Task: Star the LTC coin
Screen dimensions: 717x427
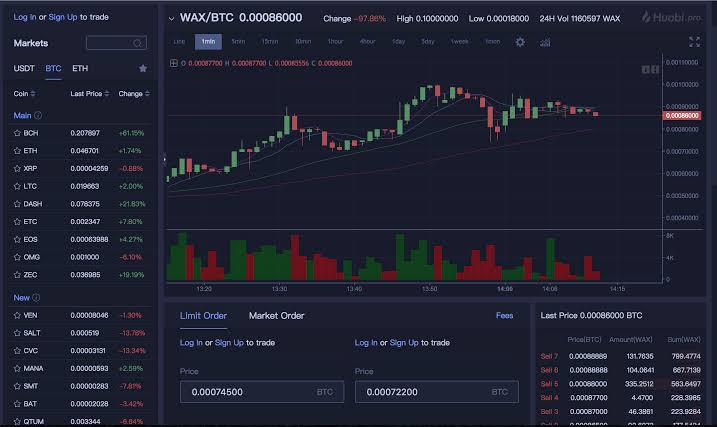Action: click(17, 187)
